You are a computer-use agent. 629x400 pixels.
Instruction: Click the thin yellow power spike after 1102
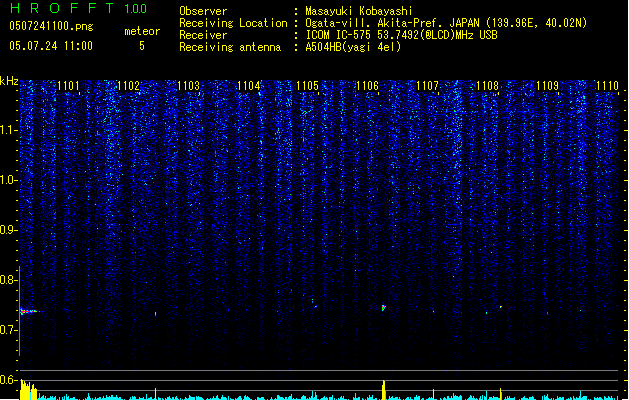point(156,394)
